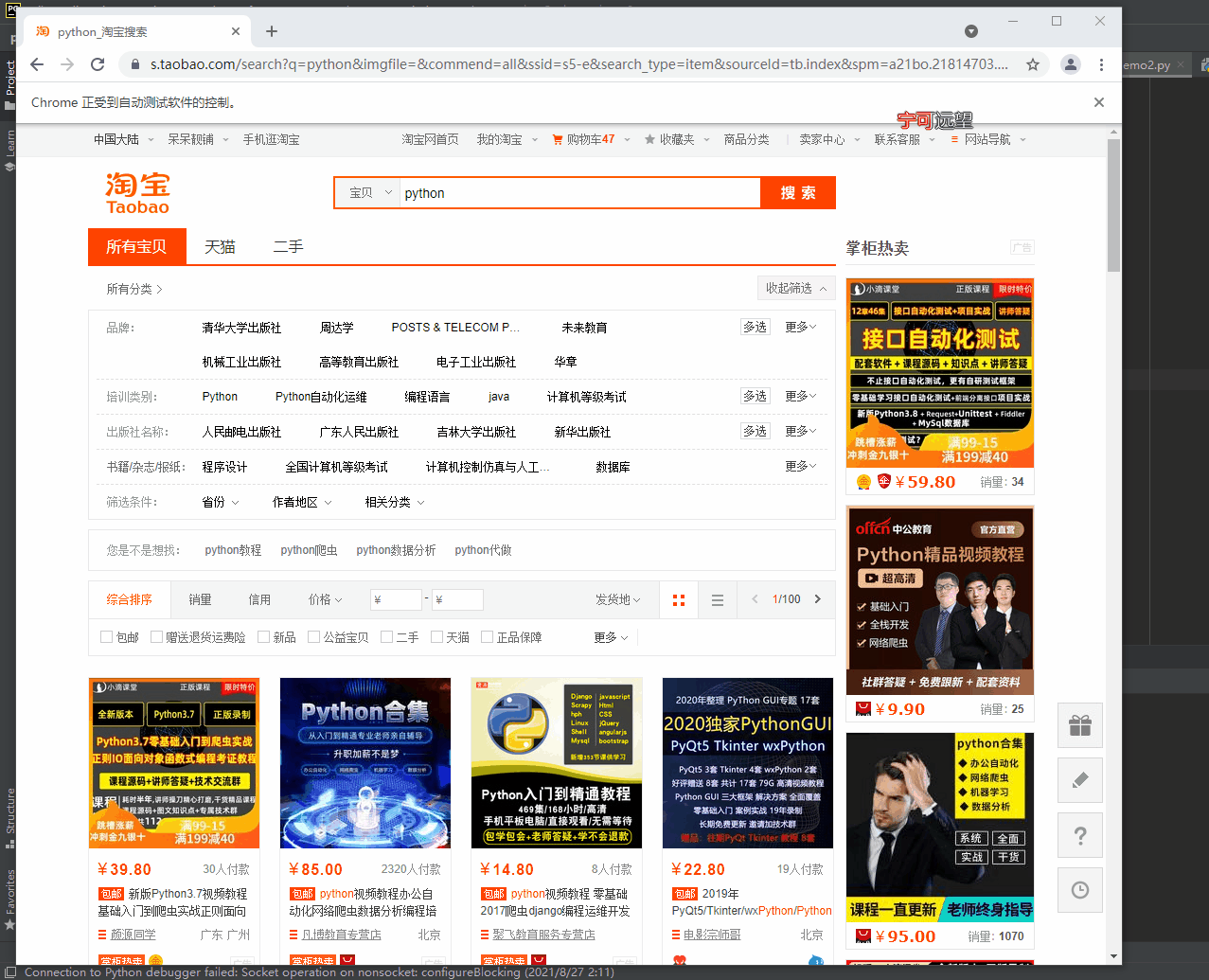
Task: Click the python search input field
Action: pyautogui.click(x=579, y=192)
